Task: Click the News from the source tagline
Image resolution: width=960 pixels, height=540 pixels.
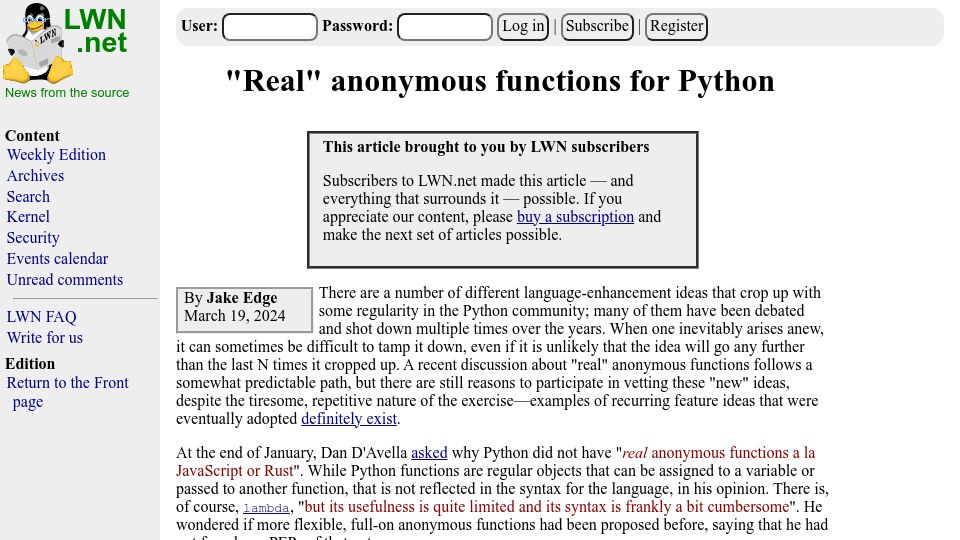Action: point(67,93)
